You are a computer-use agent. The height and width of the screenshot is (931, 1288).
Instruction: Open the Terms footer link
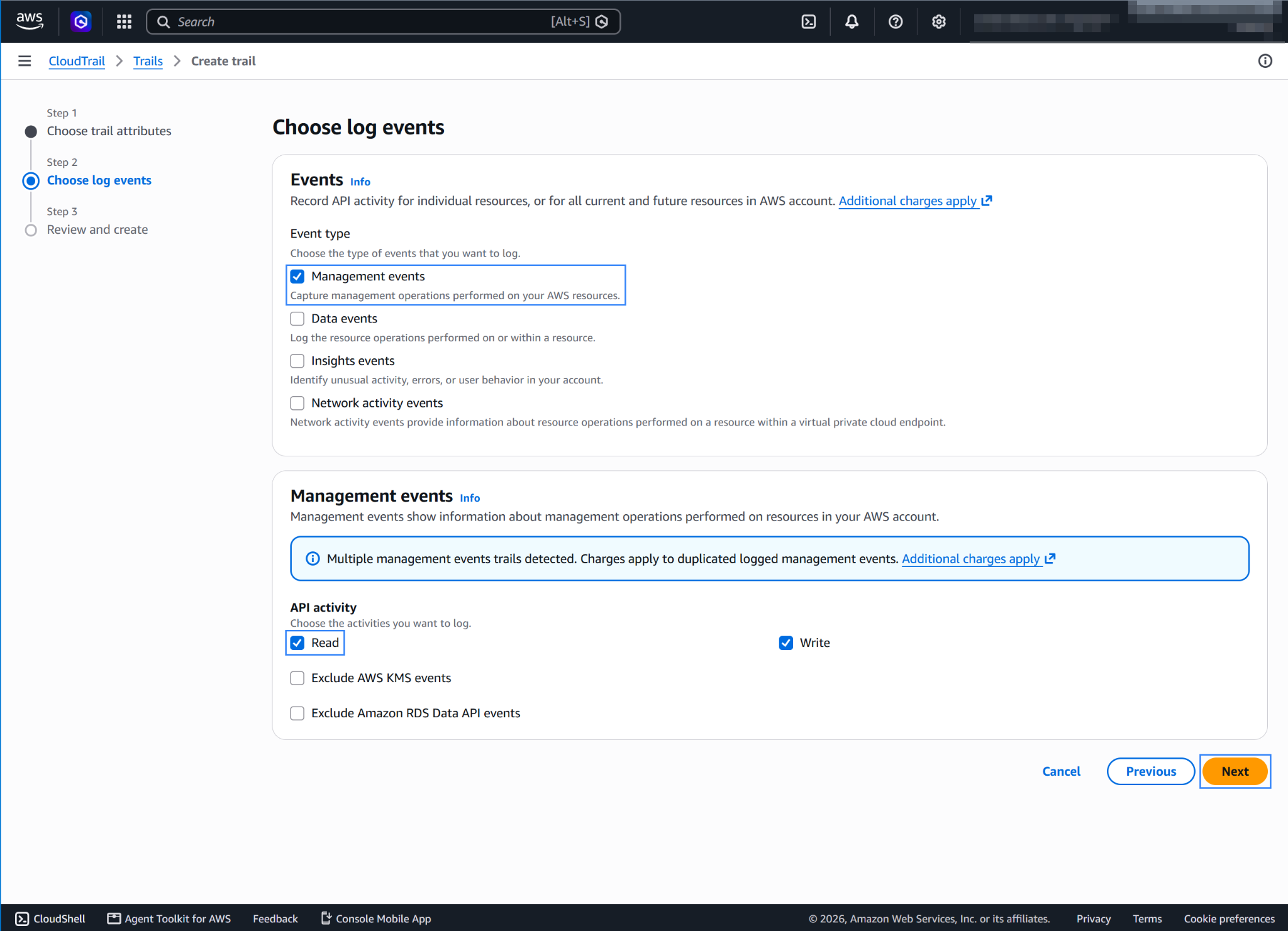click(1147, 918)
